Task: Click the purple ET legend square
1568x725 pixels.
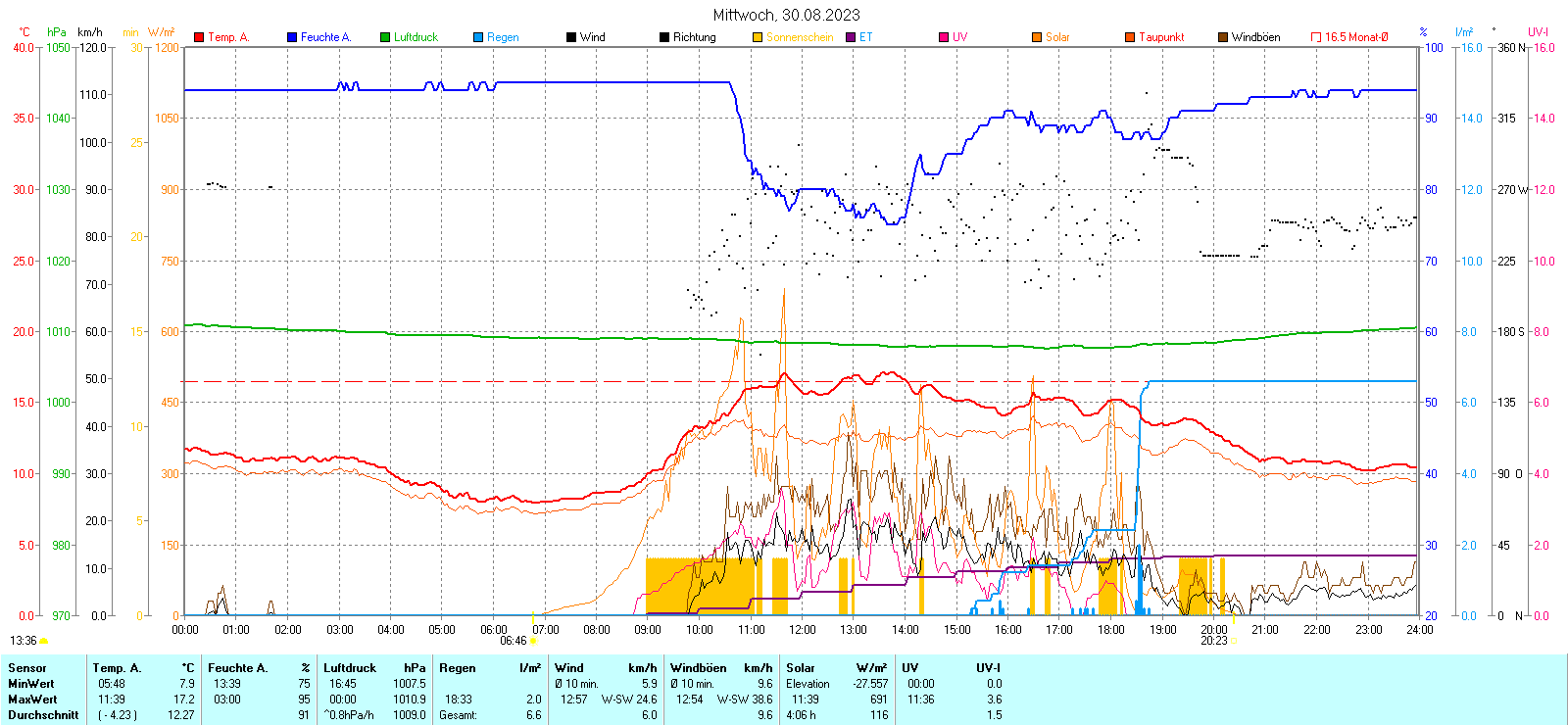Action: (851, 37)
